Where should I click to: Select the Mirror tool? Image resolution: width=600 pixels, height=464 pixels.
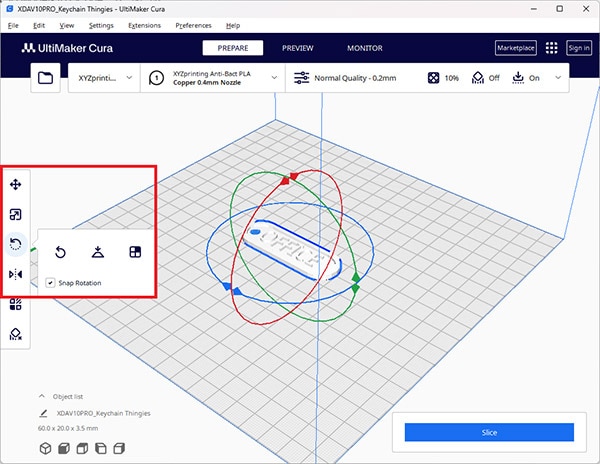[15, 274]
